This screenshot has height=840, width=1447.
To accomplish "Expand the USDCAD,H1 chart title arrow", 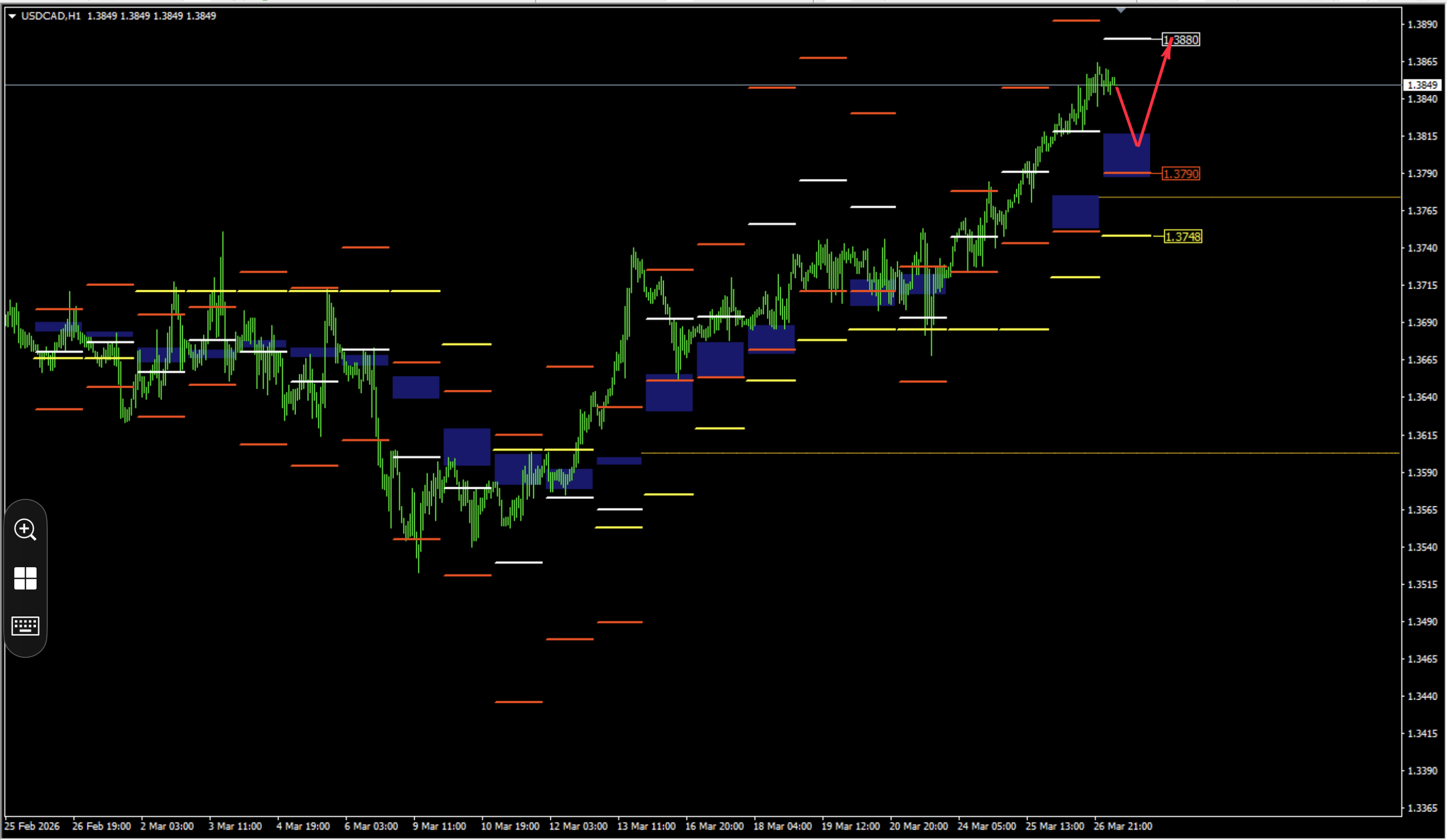I will (12, 16).
